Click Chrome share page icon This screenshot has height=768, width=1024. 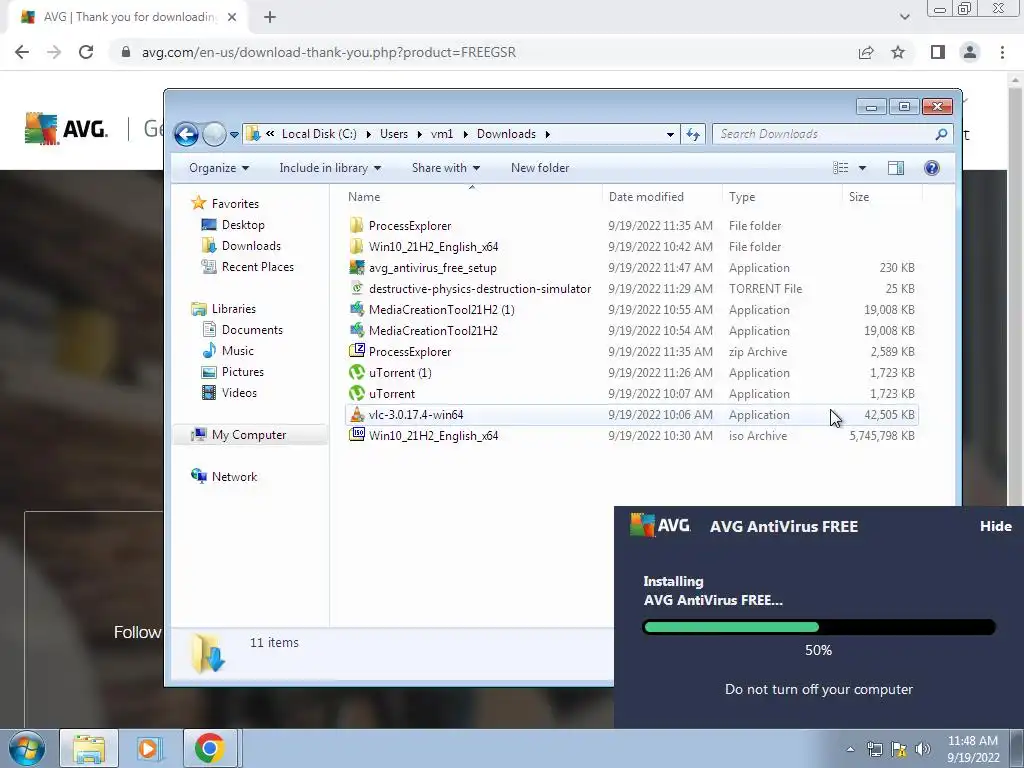tap(866, 52)
